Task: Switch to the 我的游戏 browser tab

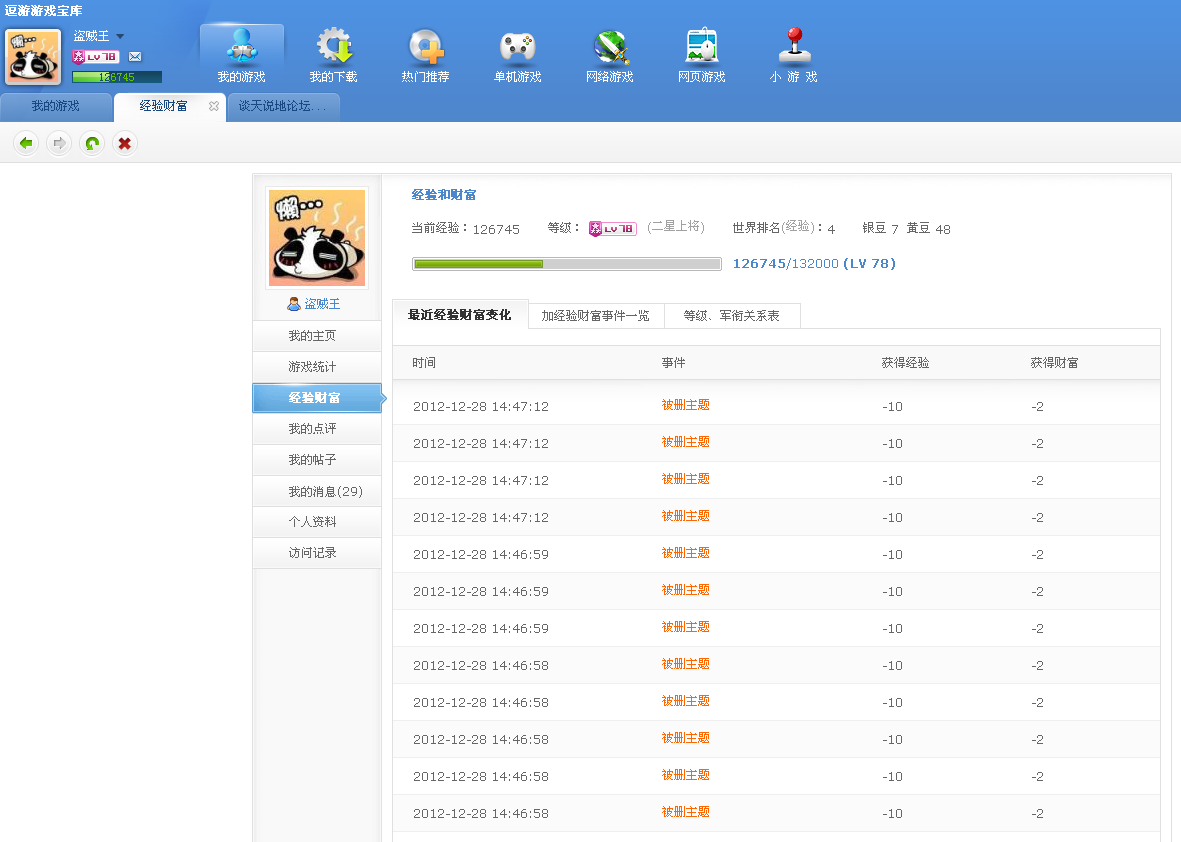Action: coord(56,106)
